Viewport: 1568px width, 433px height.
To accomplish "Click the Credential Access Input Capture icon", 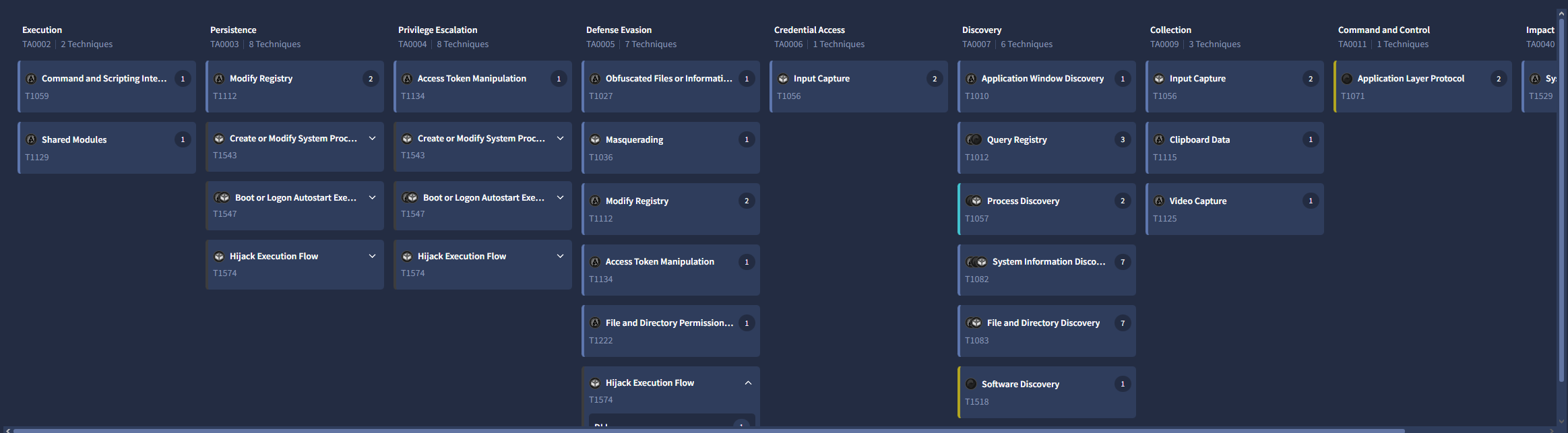I will coord(783,79).
